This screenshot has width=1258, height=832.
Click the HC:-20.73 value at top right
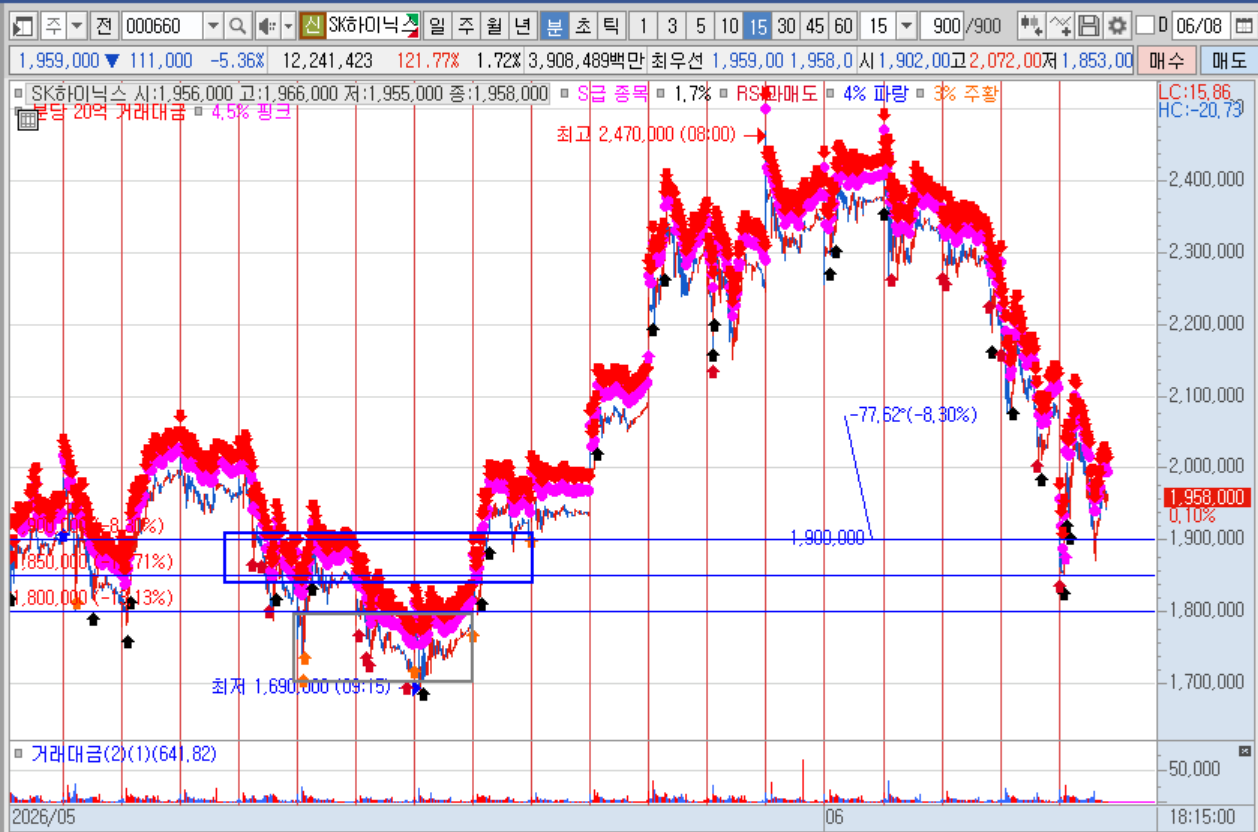[x=1201, y=108]
